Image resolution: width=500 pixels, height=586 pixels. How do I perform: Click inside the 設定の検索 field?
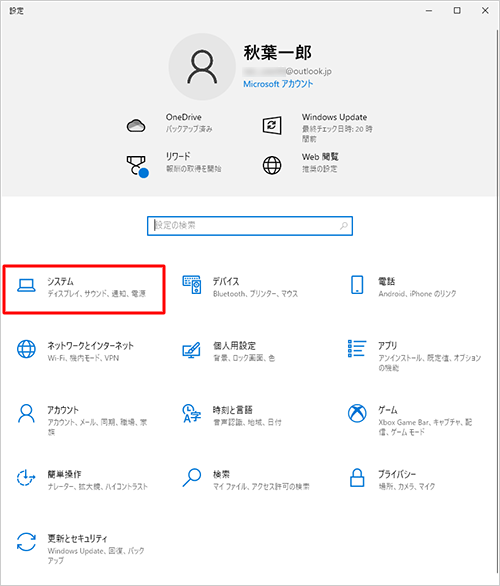click(x=250, y=226)
